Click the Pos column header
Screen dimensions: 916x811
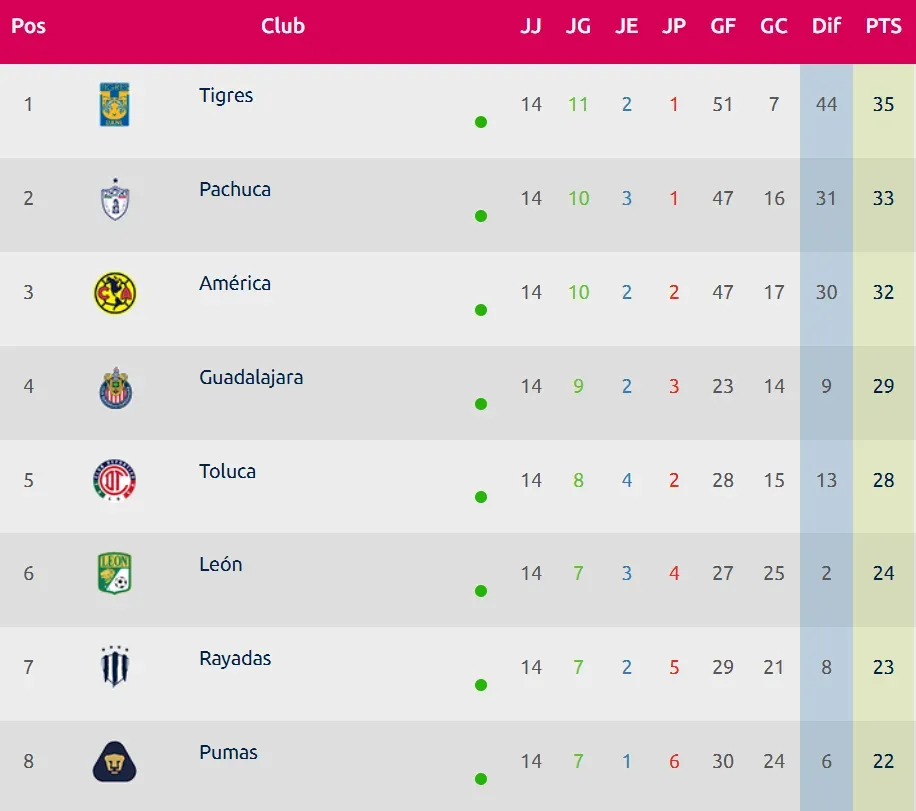(x=28, y=27)
